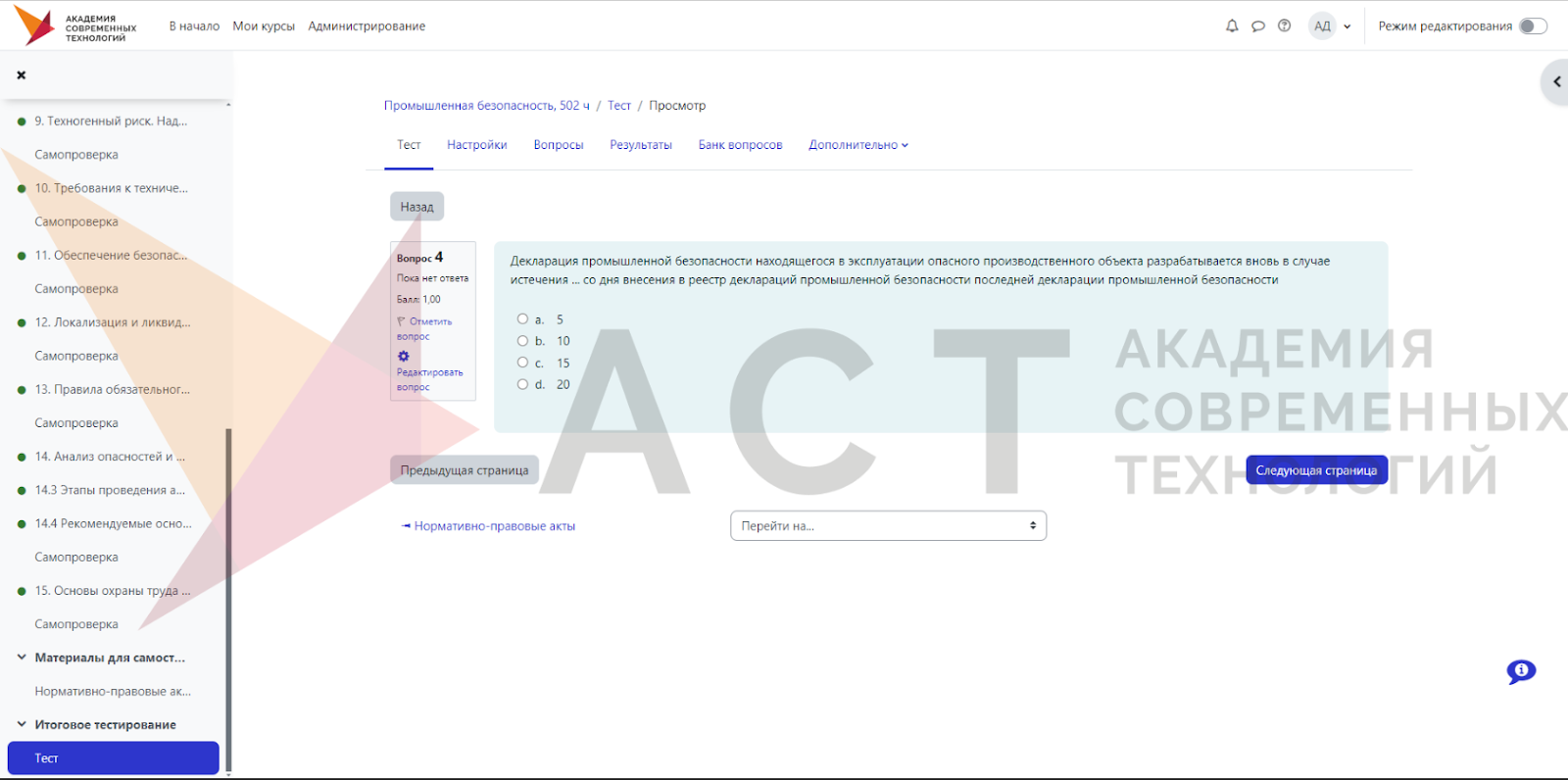Open 14.4 Рекомендуемые осно... sidebar item
1568x780 pixels.
pos(114,524)
